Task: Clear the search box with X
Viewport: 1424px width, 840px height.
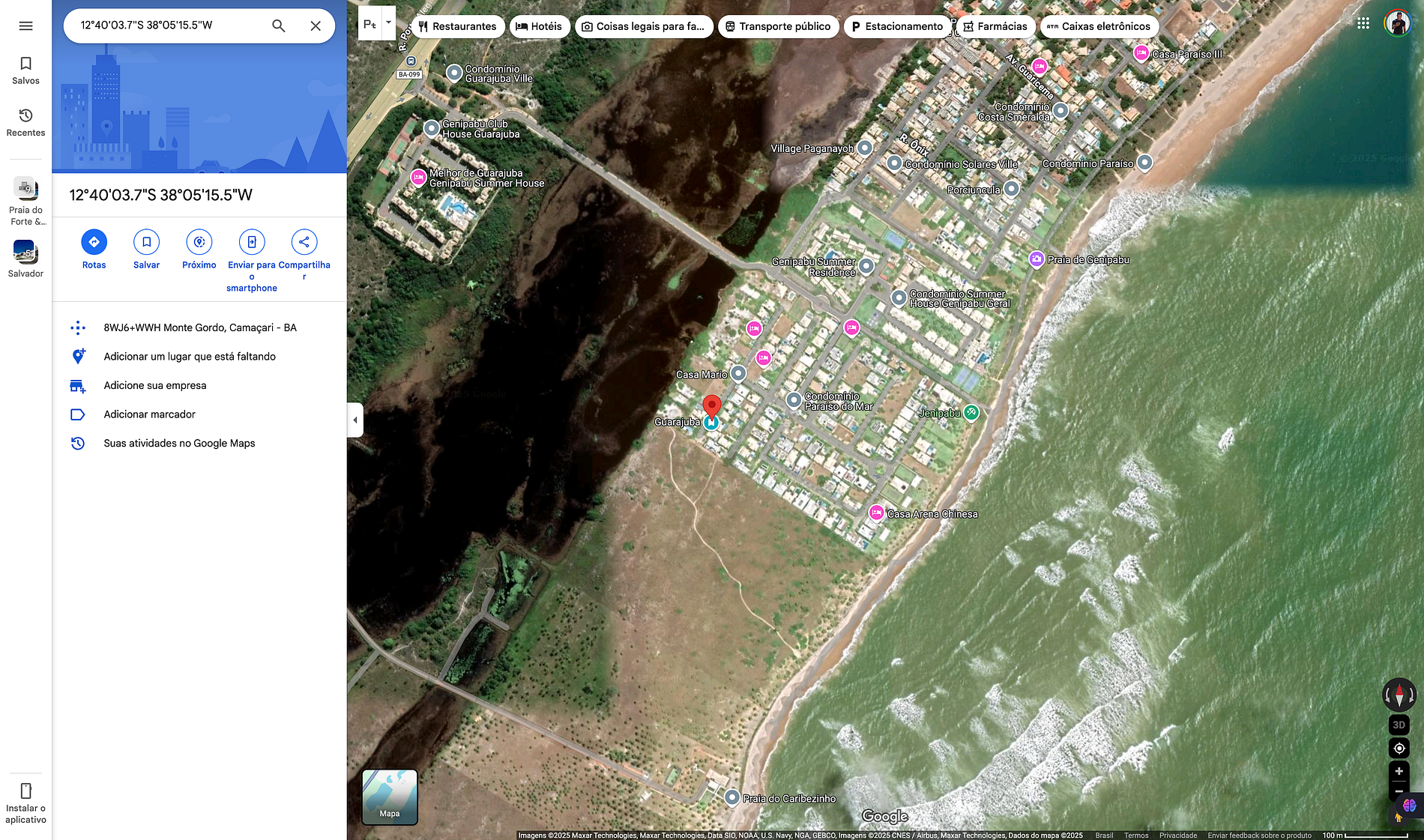Action: [x=316, y=26]
